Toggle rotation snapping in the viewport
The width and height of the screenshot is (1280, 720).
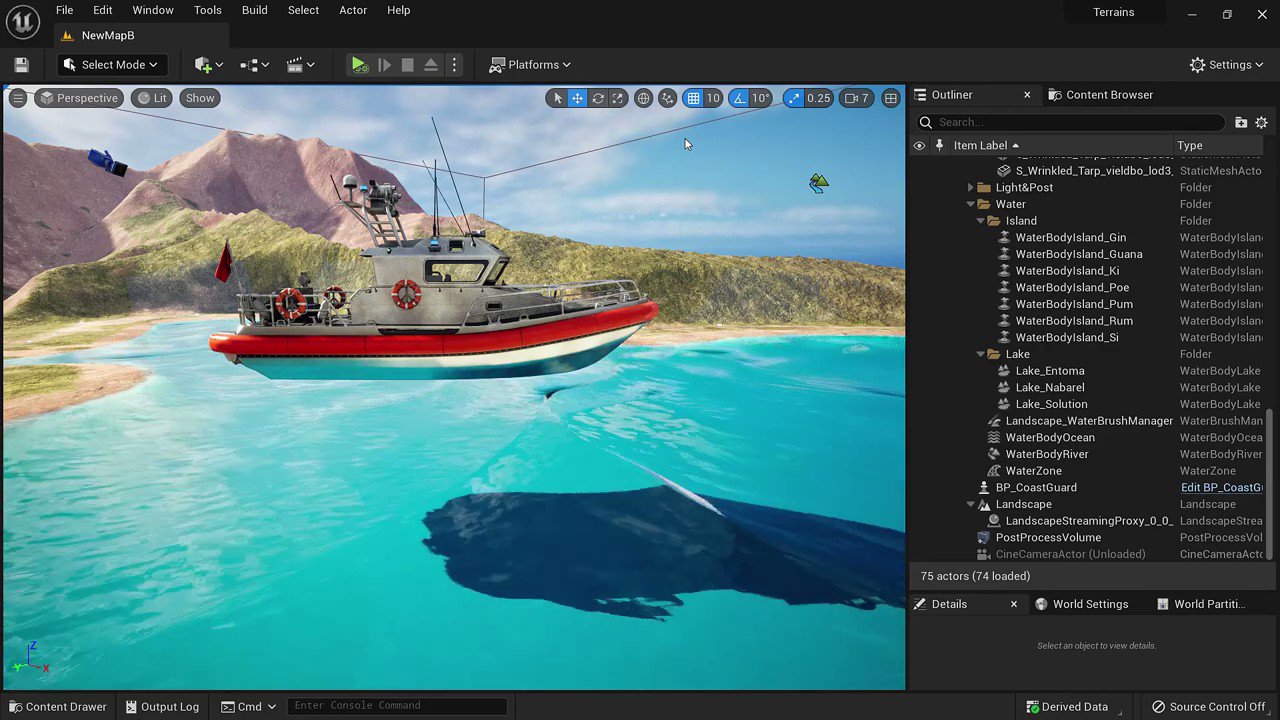click(742, 97)
